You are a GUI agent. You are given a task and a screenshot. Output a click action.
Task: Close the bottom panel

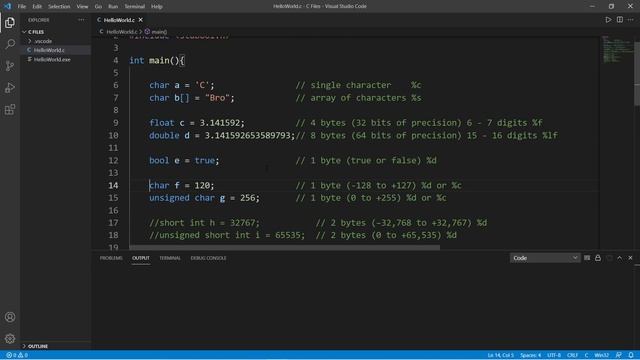[x=630, y=258]
